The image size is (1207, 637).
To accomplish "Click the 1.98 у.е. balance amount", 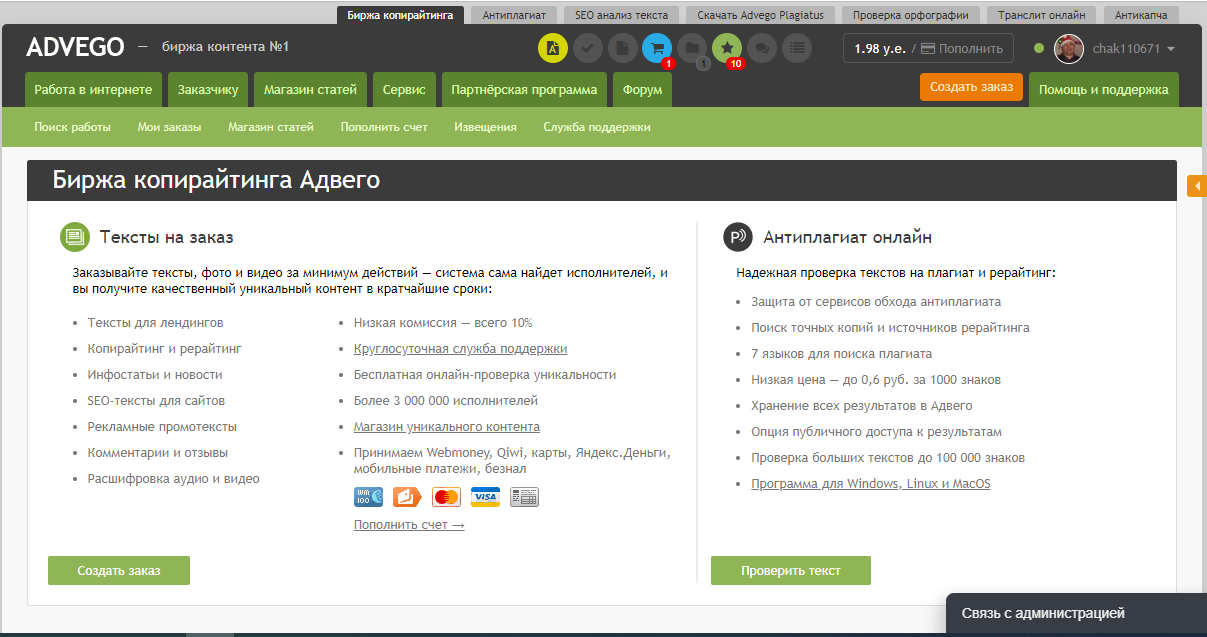I will (880, 48).
